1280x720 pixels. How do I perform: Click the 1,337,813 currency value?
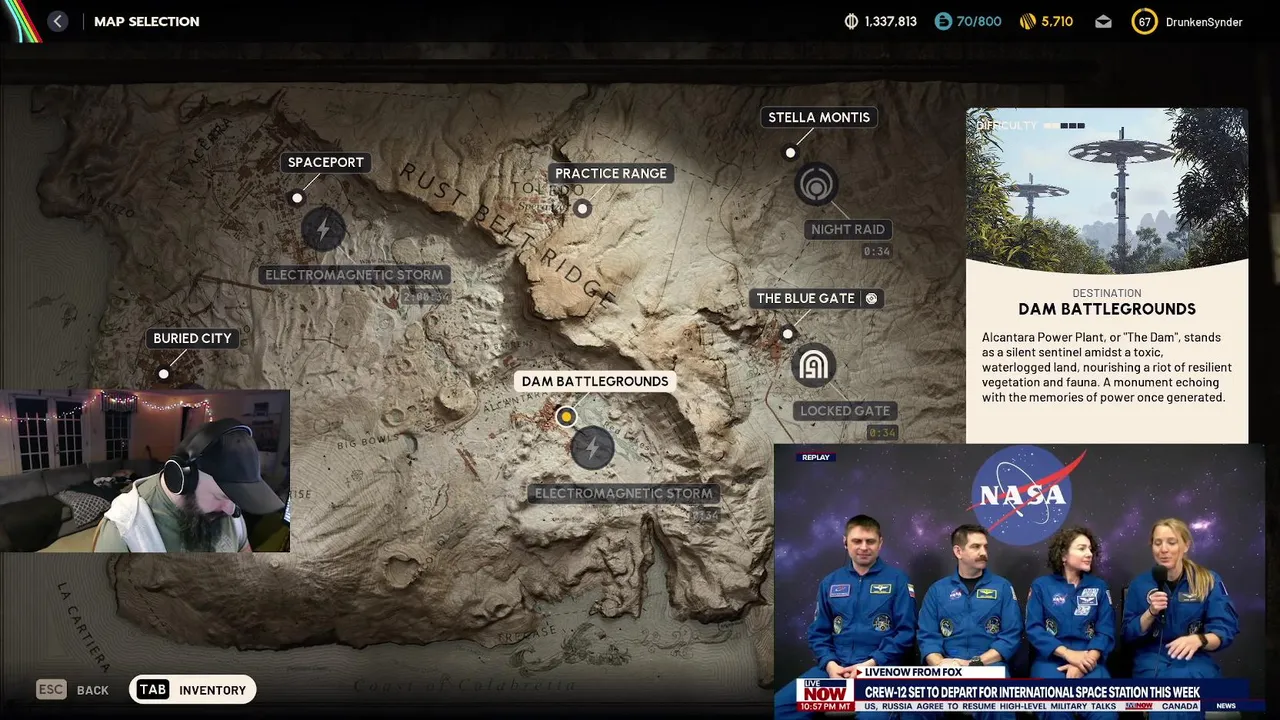tap(891, 21)
